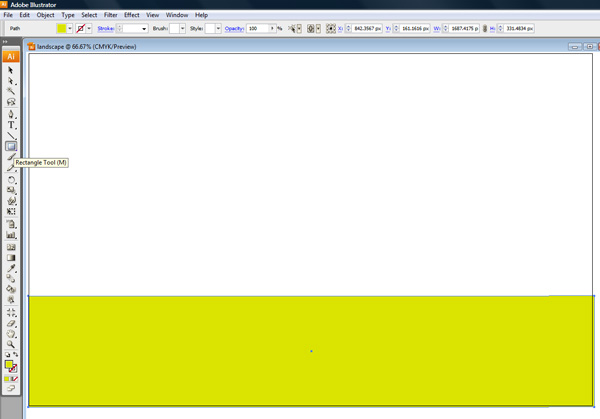Reset default fill and stroke

(7, 355)
